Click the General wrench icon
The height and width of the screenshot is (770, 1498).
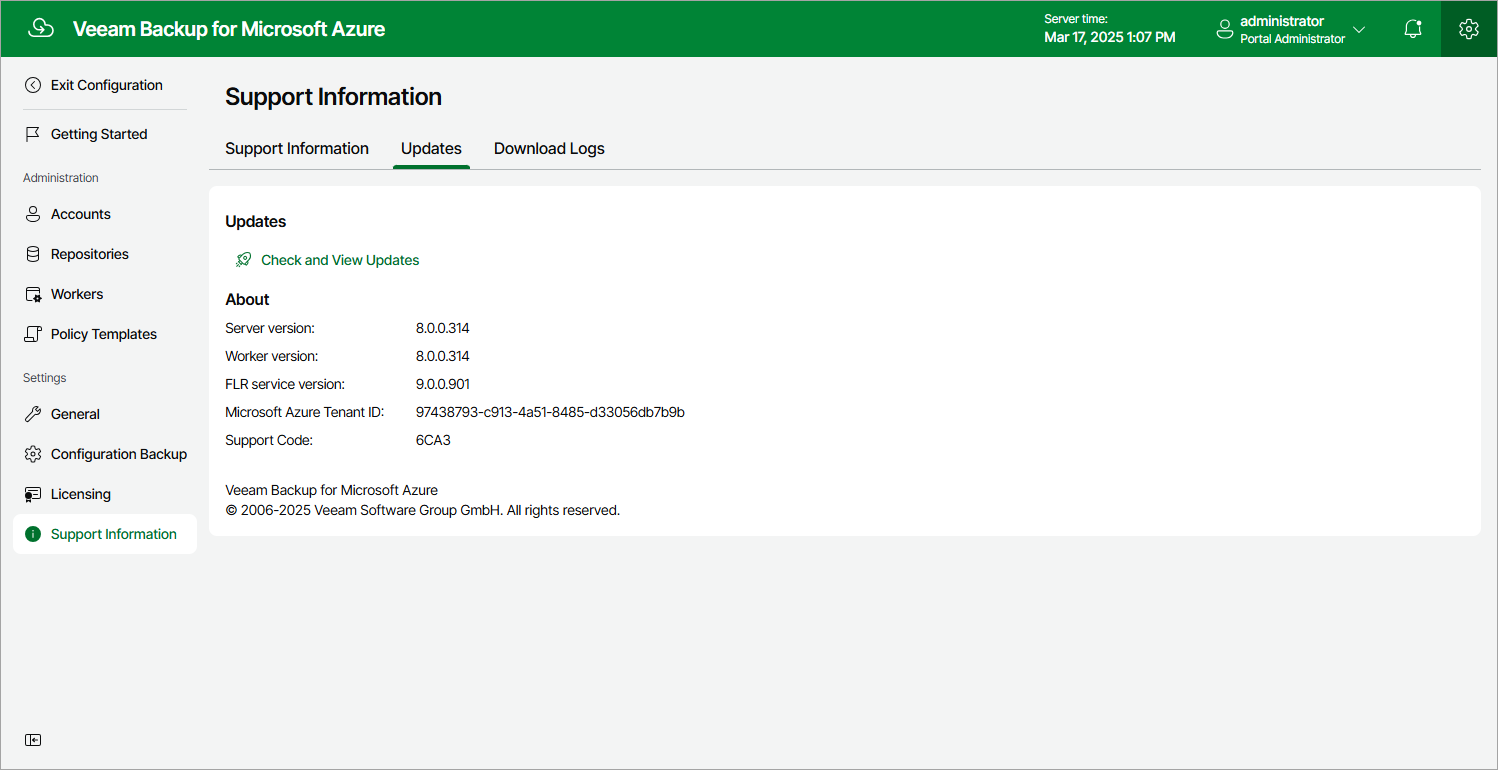33,414
